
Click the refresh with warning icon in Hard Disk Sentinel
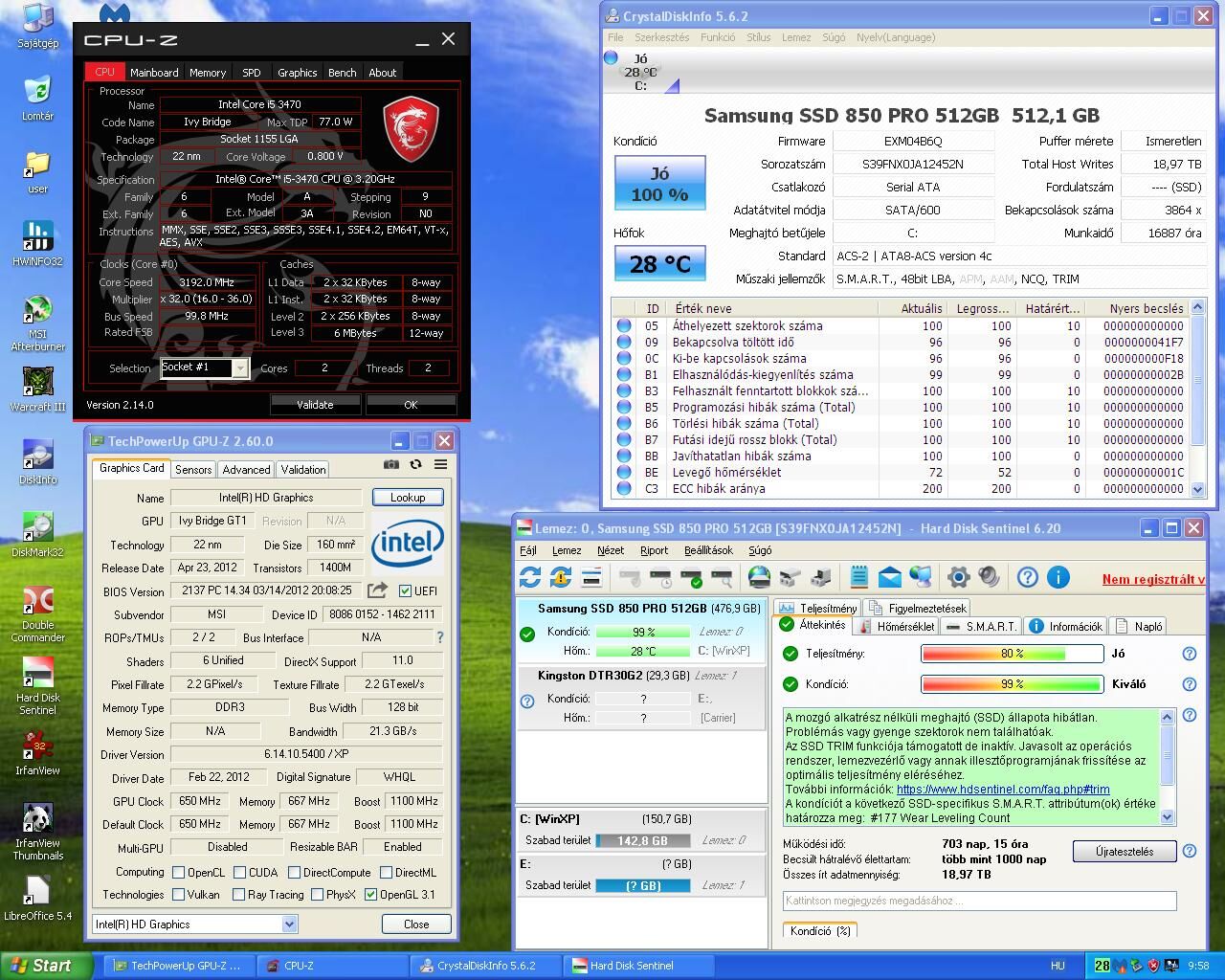560,577
